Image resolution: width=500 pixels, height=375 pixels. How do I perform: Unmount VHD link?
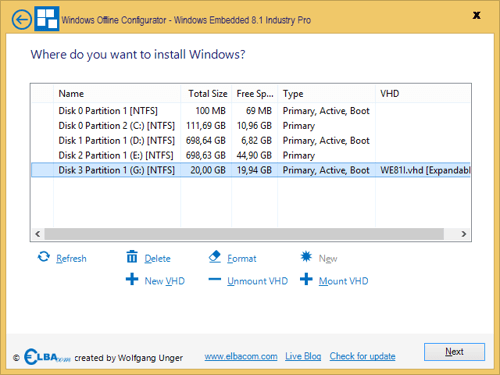point(257,281)
